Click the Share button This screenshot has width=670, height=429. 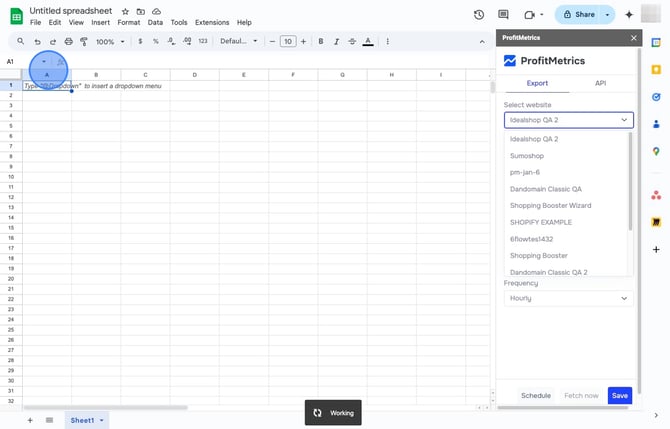point(579,15)
